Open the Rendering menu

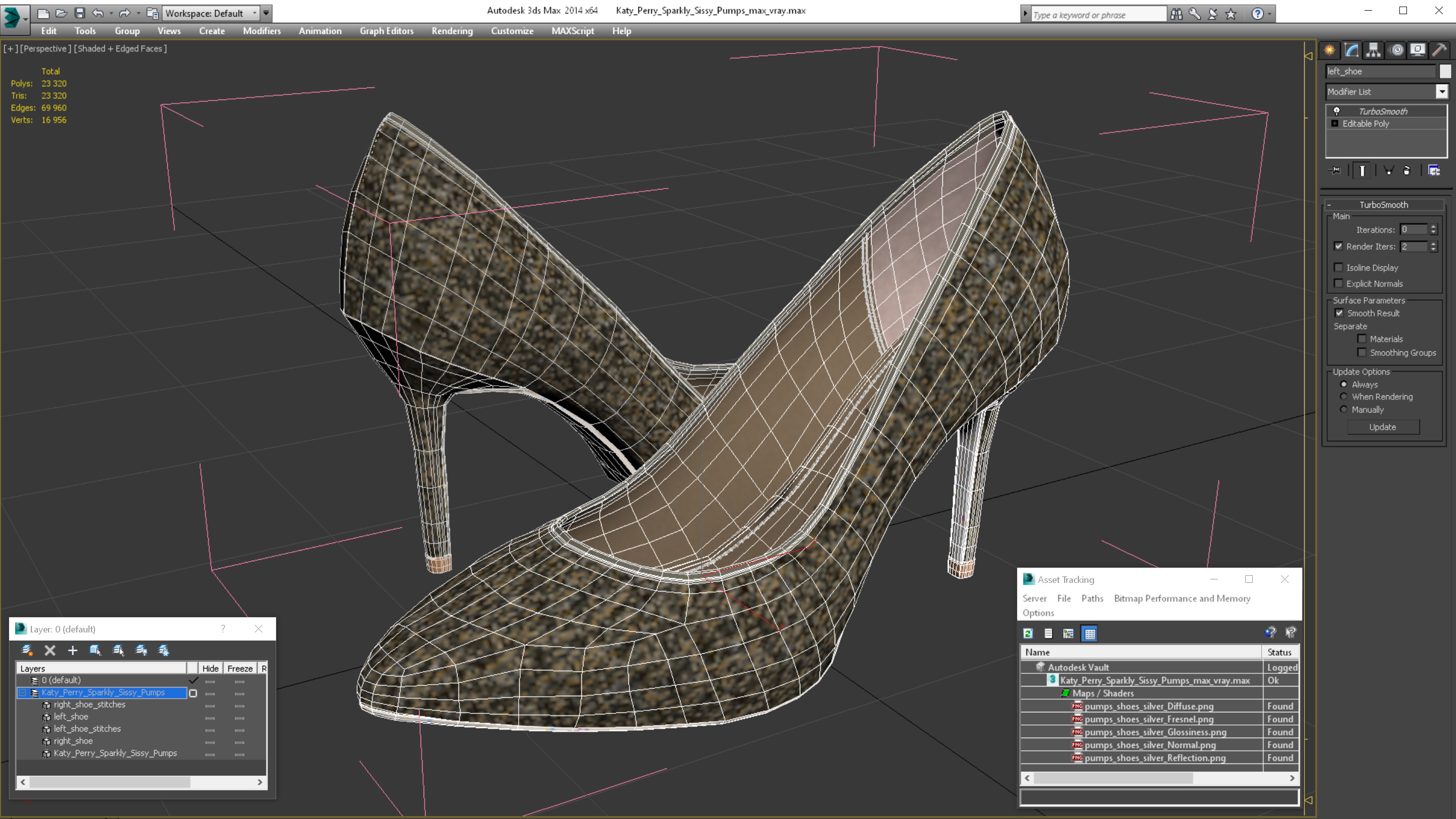451,31
